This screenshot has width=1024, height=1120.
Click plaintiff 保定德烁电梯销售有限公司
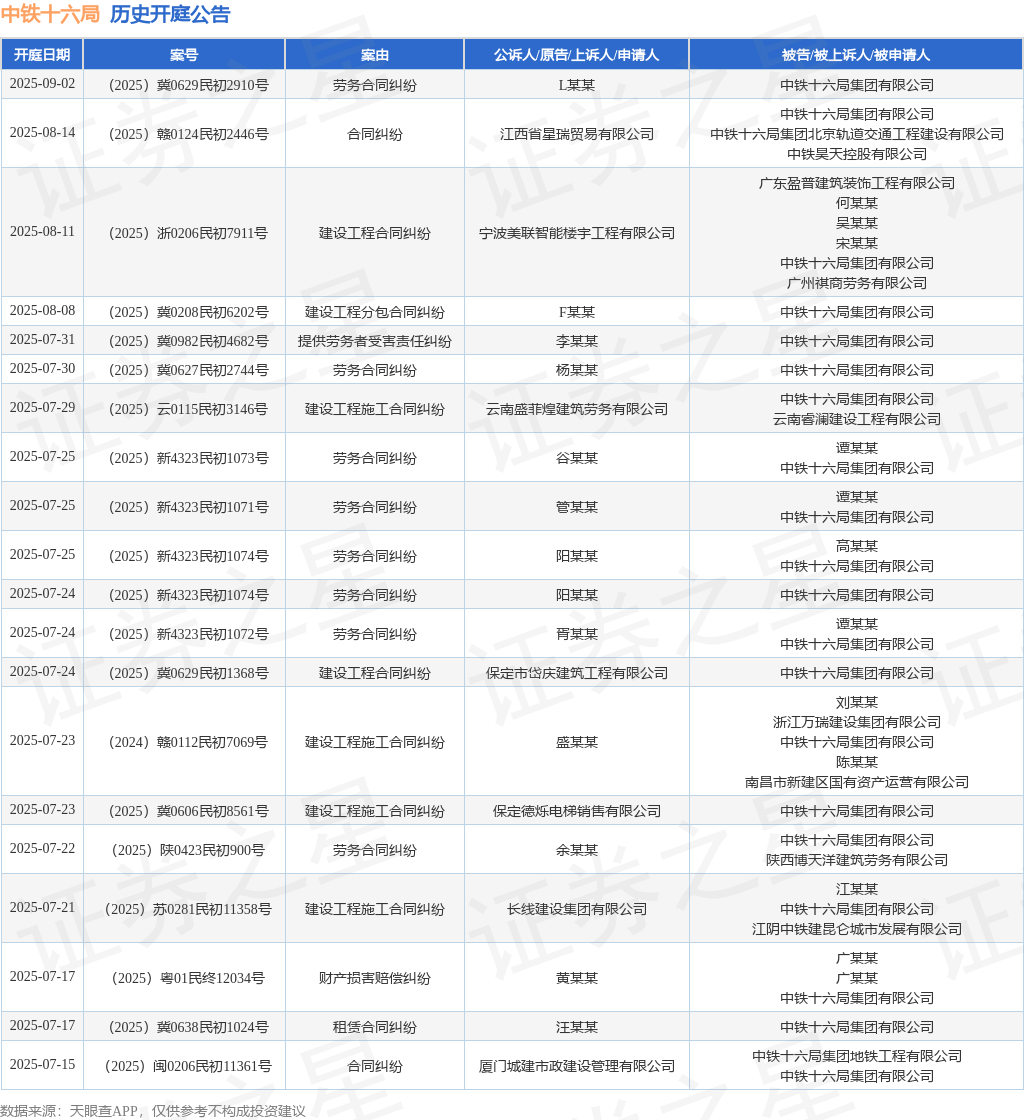point(576,811)
